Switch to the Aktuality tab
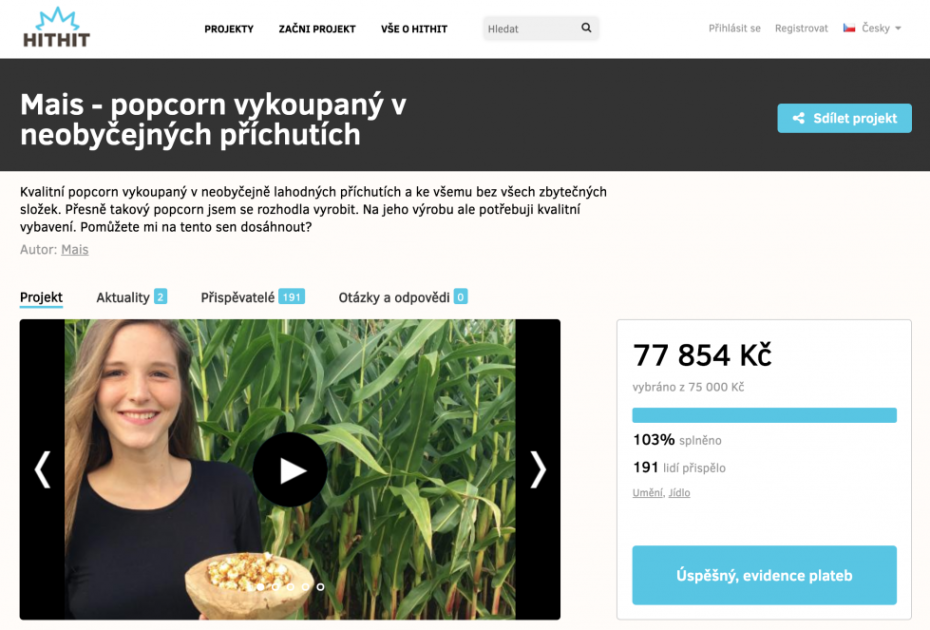930x630 pixels. click(x=132, y=297)
